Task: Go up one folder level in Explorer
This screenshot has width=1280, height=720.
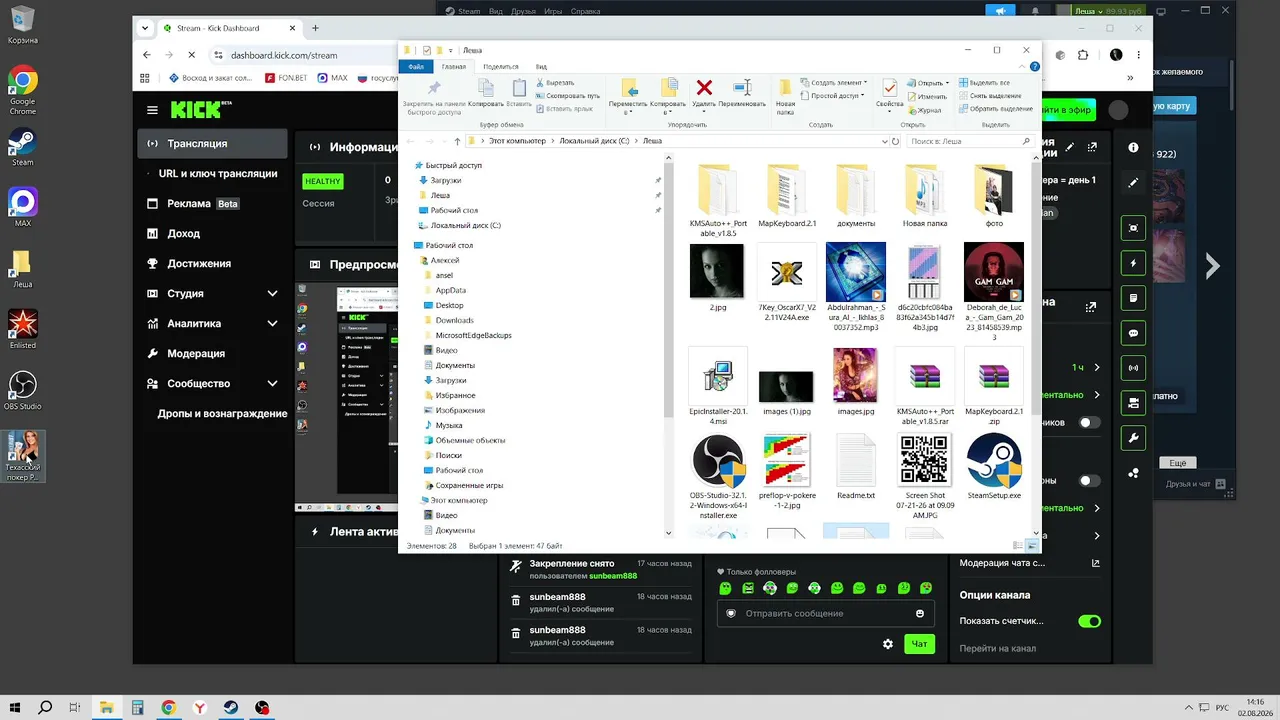Action: click(458, 141)
